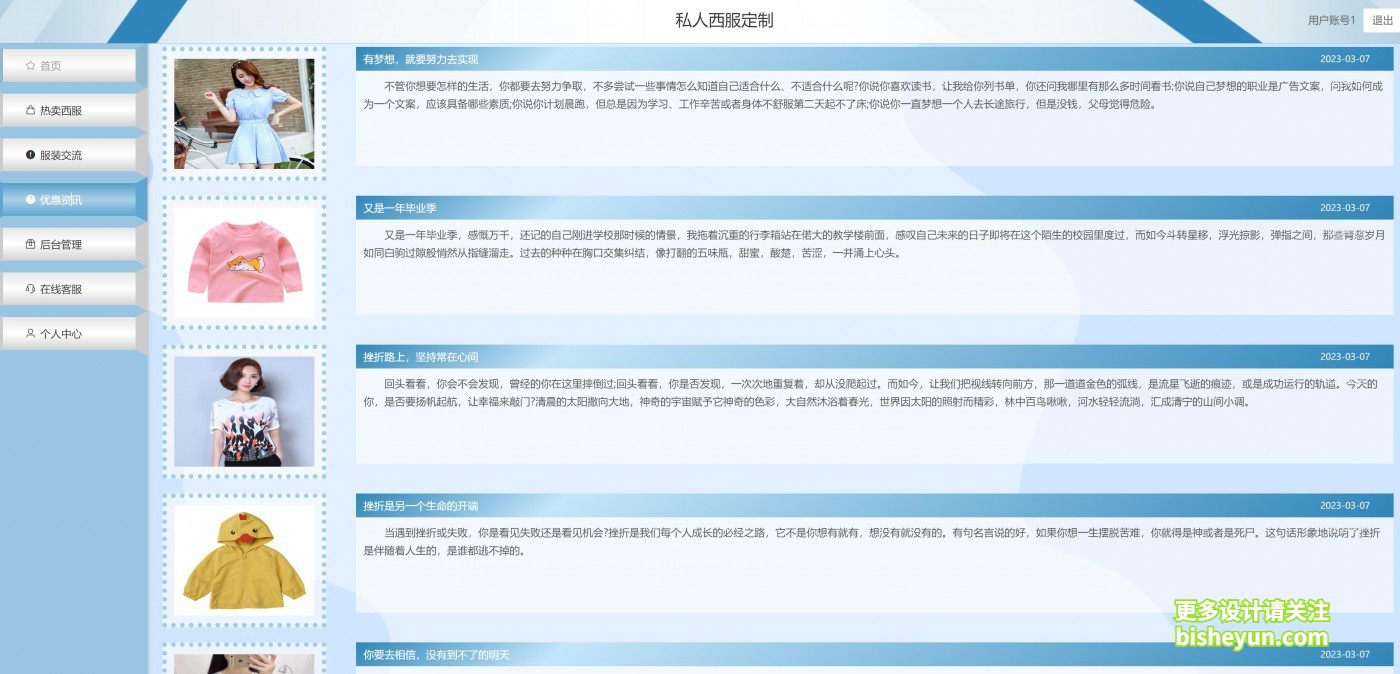The width and height of the screenshot is (1400, 674).
Task: Open article 你要去相信，没有到不了的明天
Action: 436,655
